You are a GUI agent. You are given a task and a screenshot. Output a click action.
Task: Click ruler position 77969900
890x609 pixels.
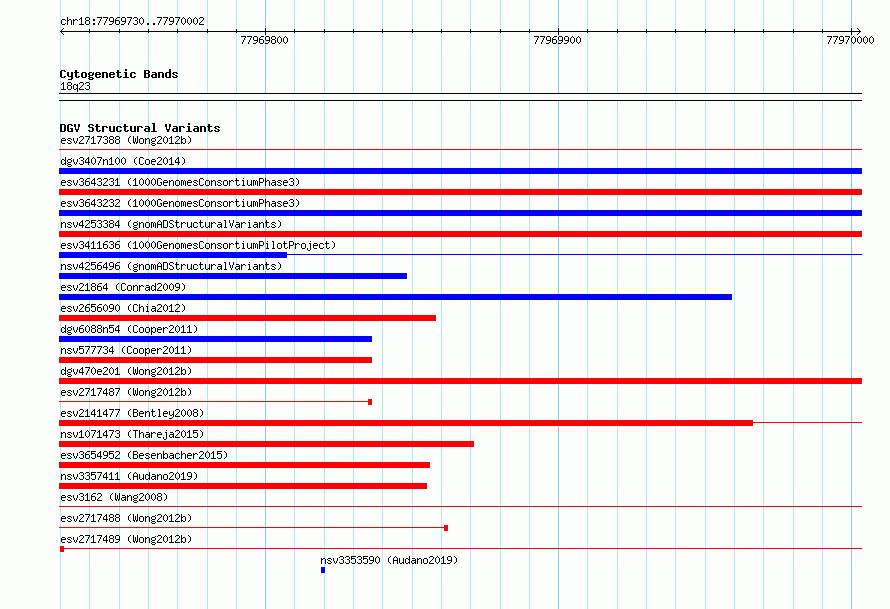pyautogui.click(x=557, y=40)
